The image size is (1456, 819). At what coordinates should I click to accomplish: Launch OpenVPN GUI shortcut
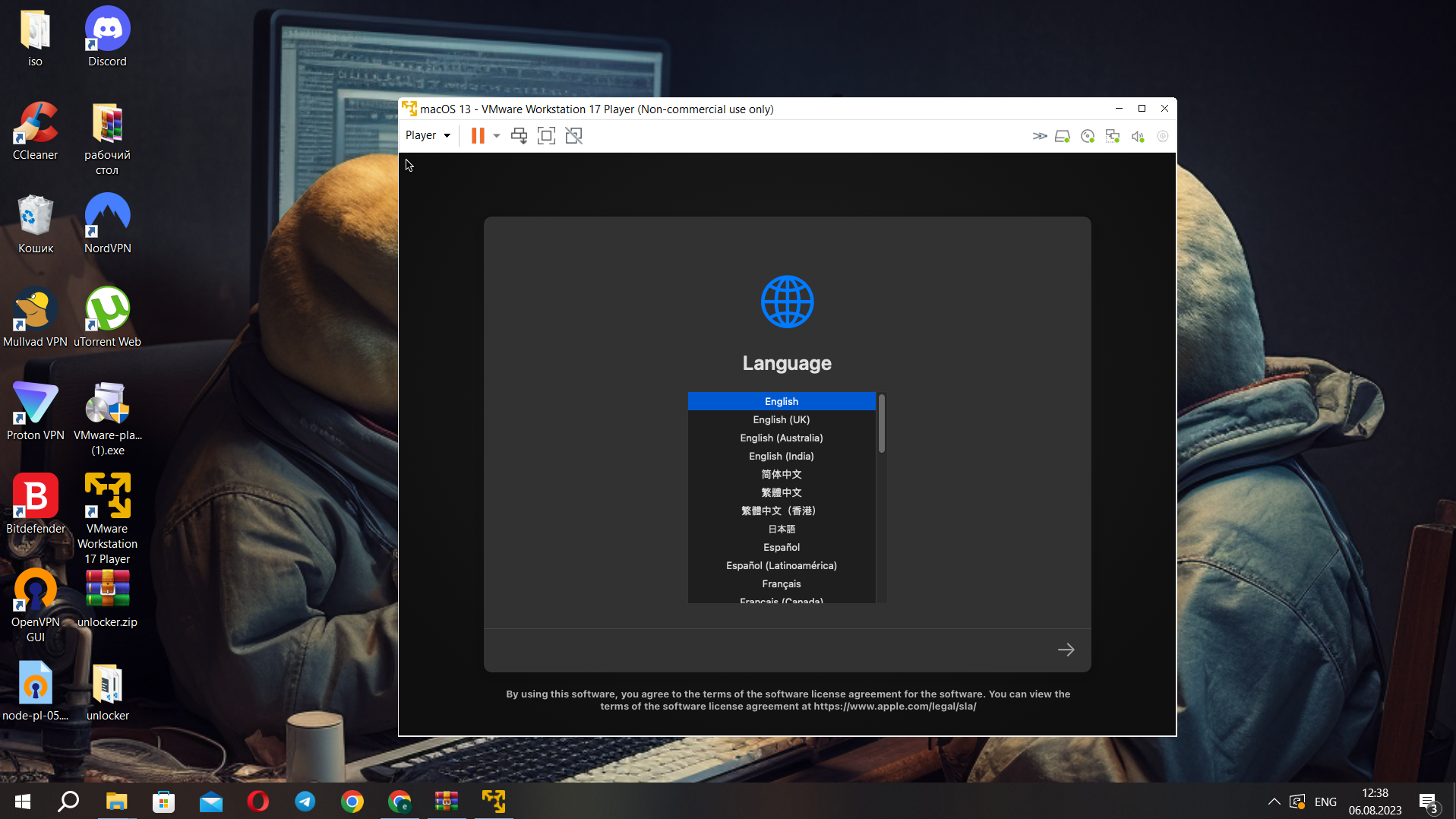[35, 606]
